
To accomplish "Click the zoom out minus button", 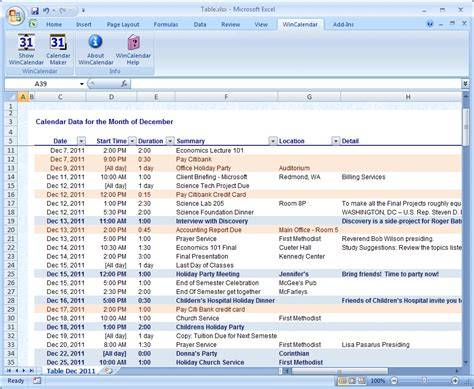I will [x=394, y=380].
